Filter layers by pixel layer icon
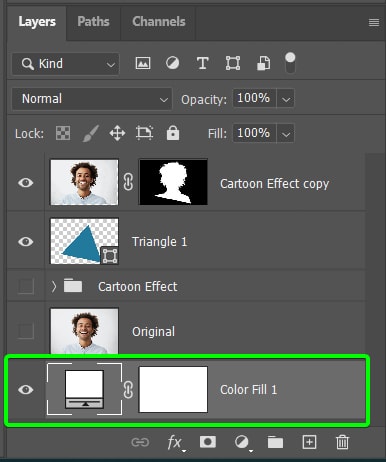The height and width of the screenshot is (462, 386). pyautogui.click(x=143, y=63)
